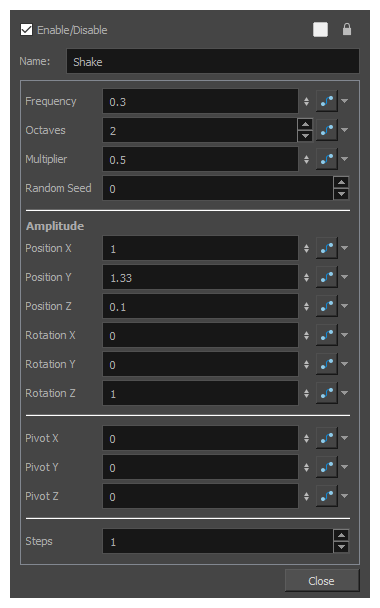Image resolution: width=380 pixels, height=608 pixels.
Task: Increase Steps value using up arrow
Action: click(x=341, y=535)
